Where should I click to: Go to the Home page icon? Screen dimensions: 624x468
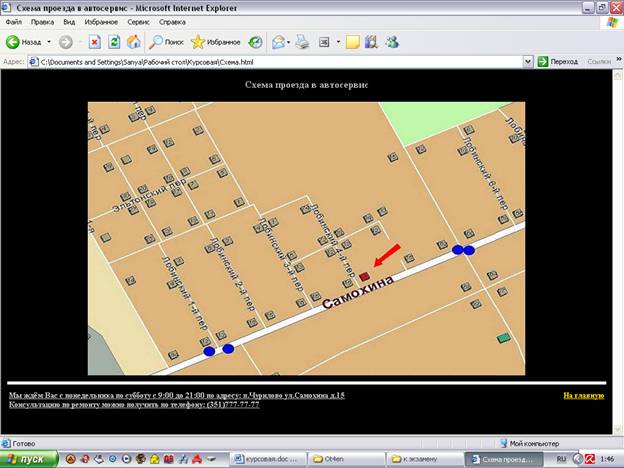pyautogui.click(x=134, y=42)
